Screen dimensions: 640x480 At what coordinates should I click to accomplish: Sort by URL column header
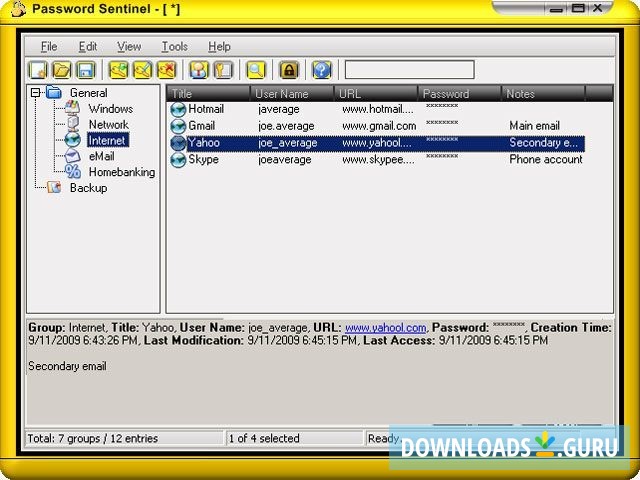(x=376, y=93)
